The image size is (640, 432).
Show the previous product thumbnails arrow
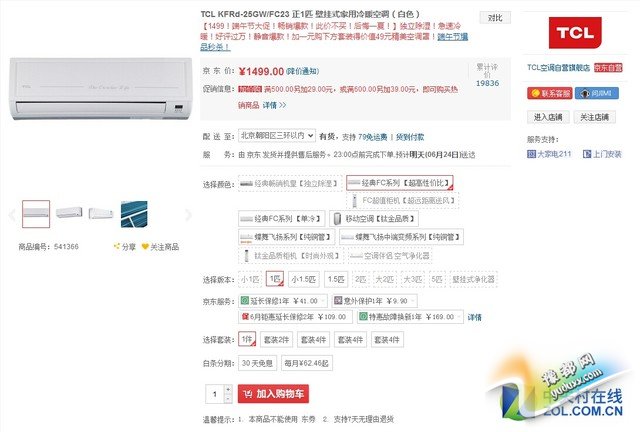pyautogui.click(x=12, y=214)
